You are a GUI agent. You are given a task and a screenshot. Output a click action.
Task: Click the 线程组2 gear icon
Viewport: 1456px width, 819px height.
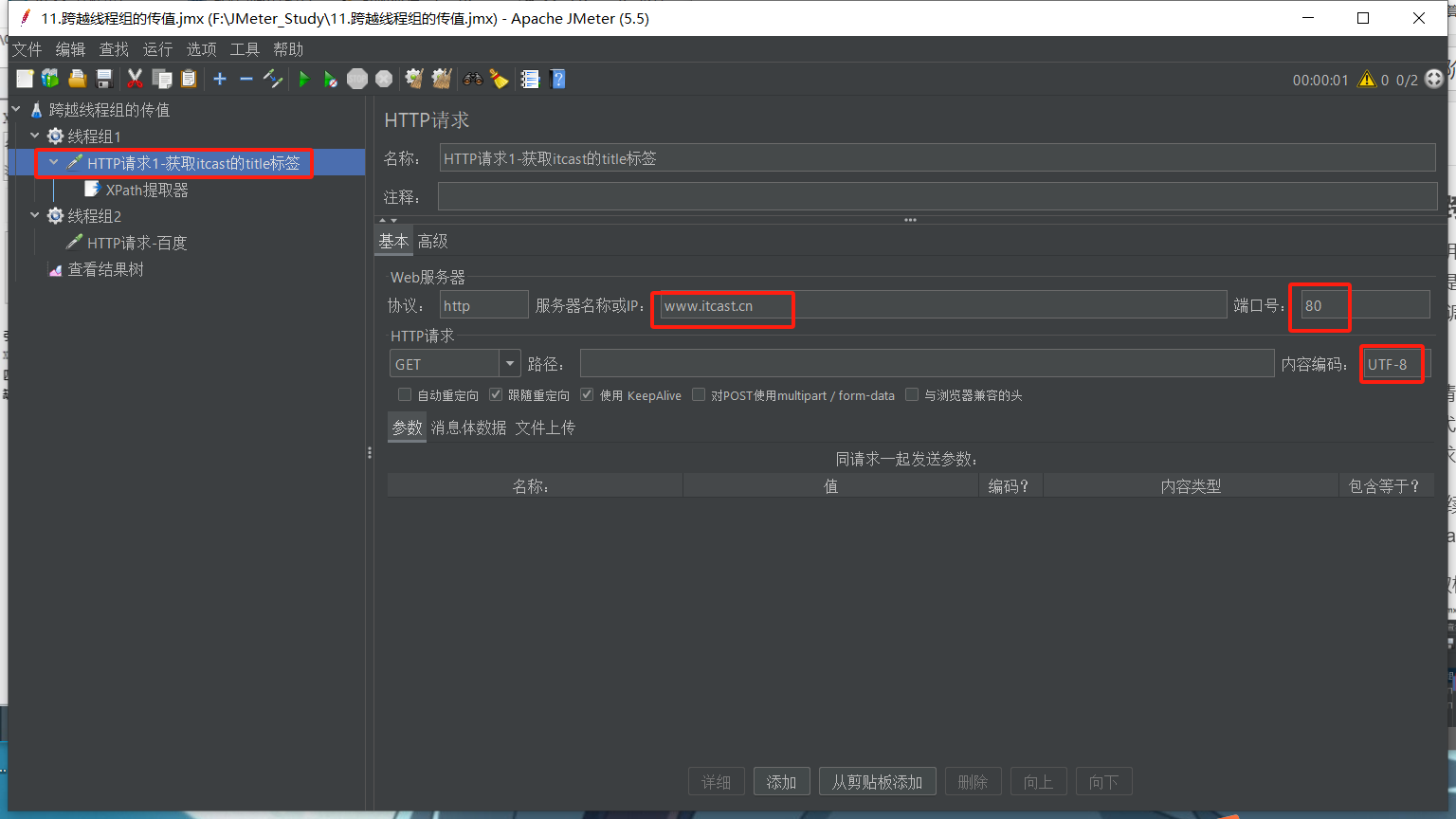(55, 216)
